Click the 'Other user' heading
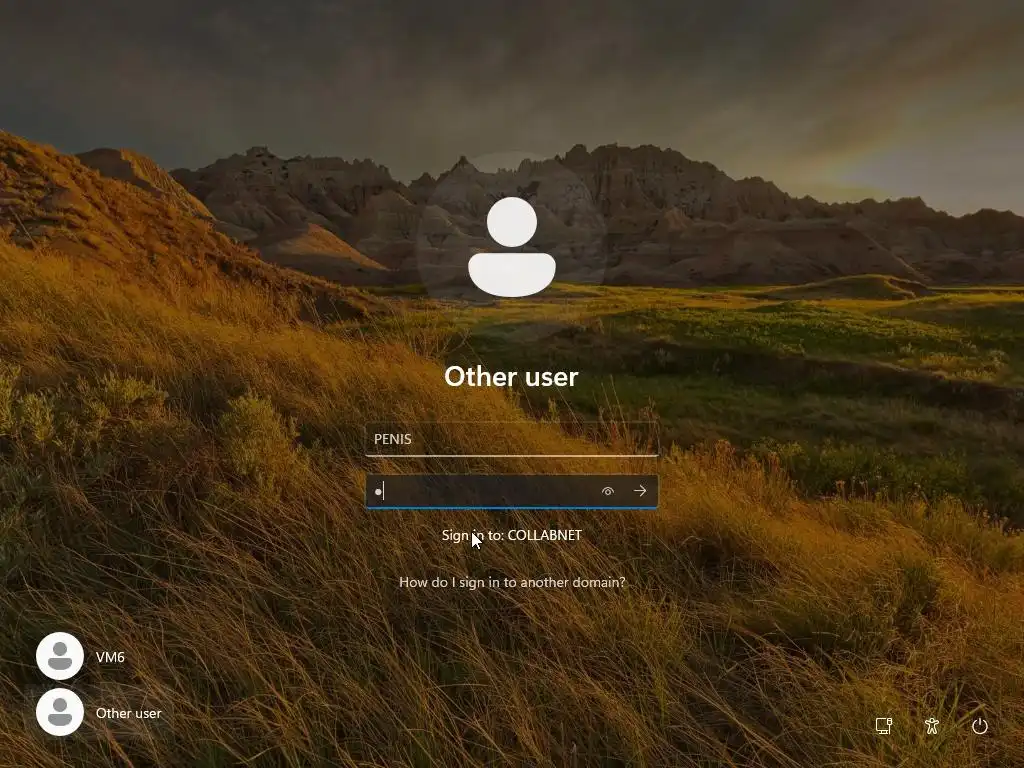The image size is (1024, 768). click(x=511, y=377)
